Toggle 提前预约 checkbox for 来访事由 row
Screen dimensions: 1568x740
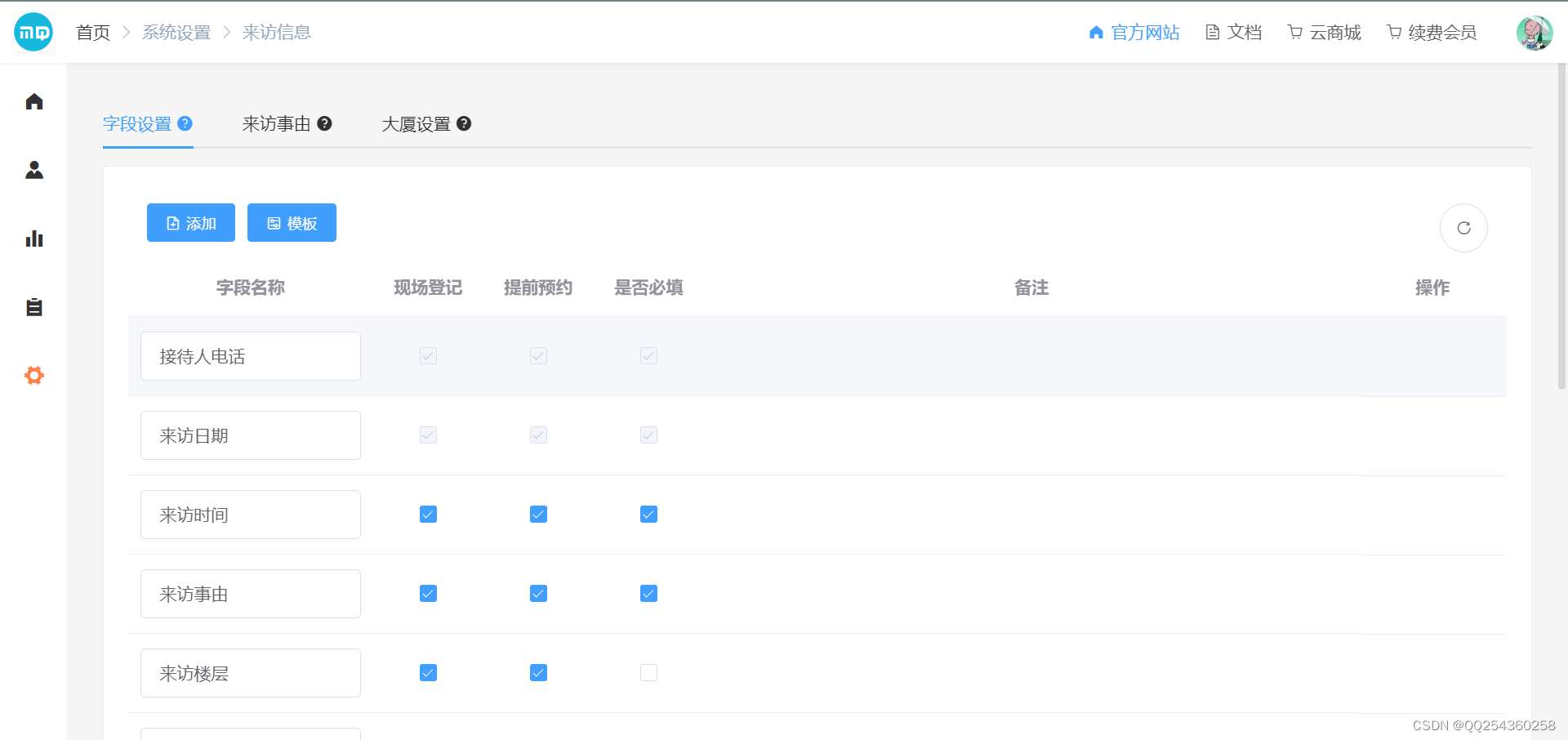(538, 593)
